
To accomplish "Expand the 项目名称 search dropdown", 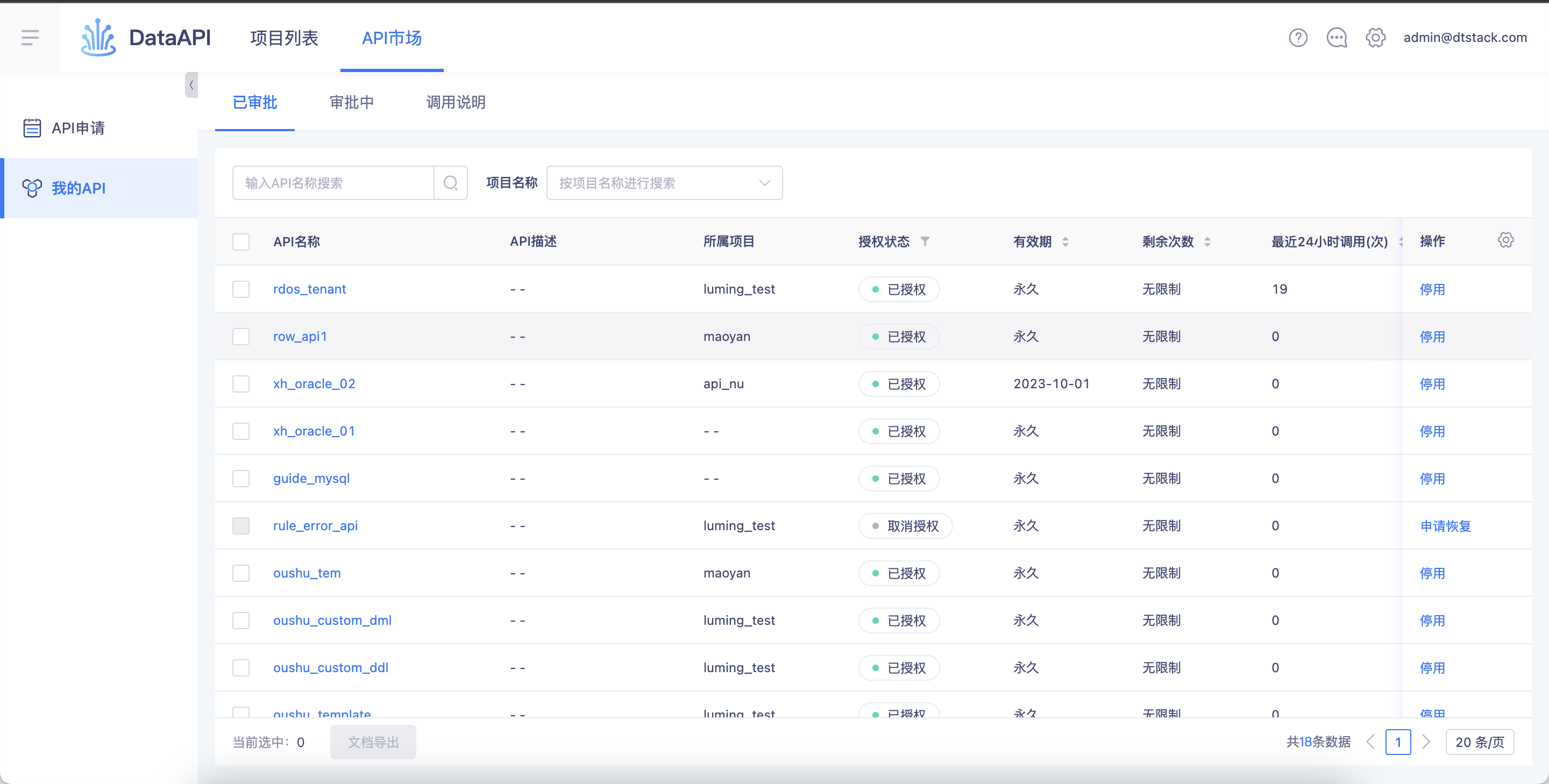I will point(664,183).
